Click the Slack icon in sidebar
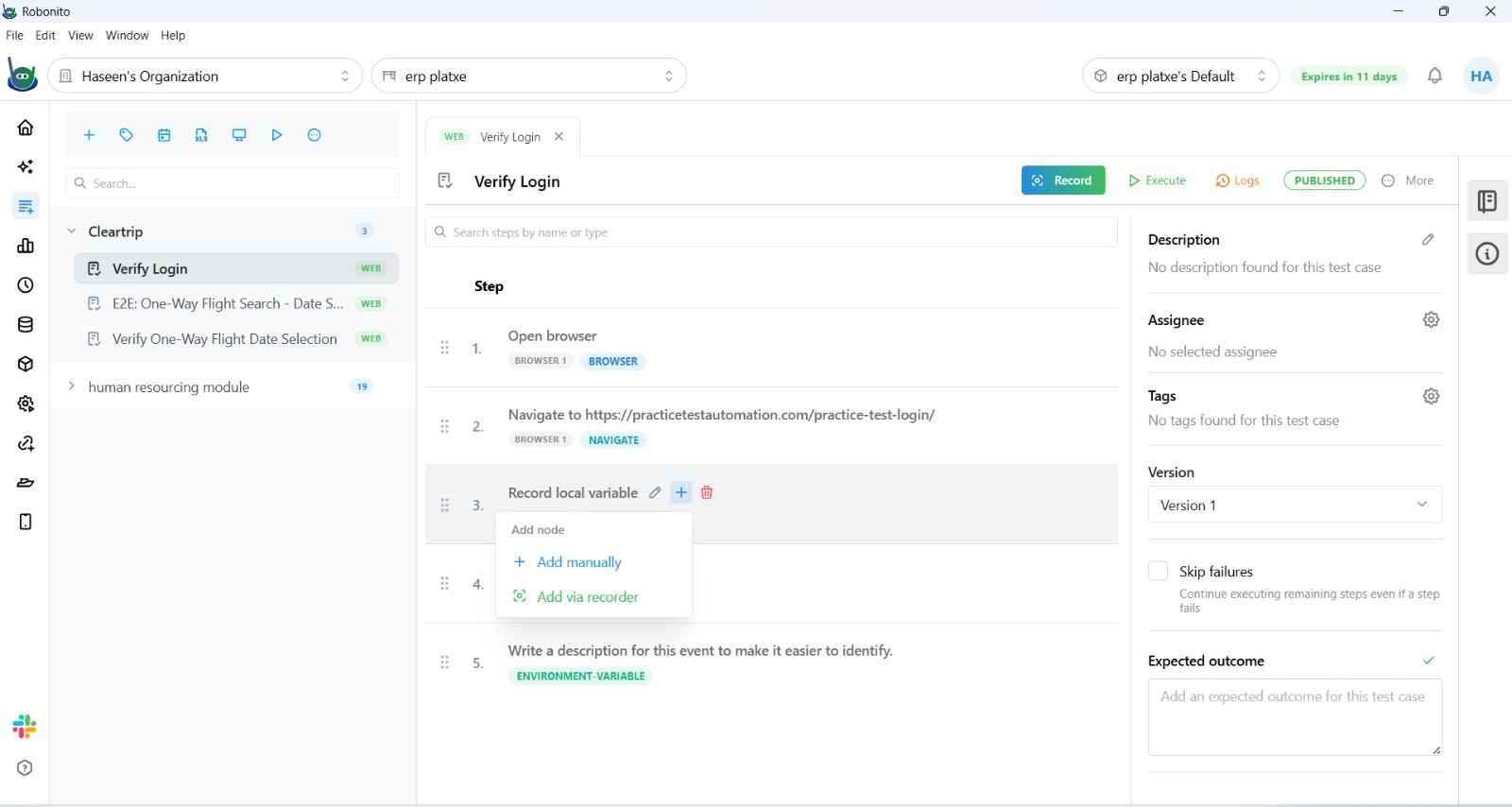 25,727
